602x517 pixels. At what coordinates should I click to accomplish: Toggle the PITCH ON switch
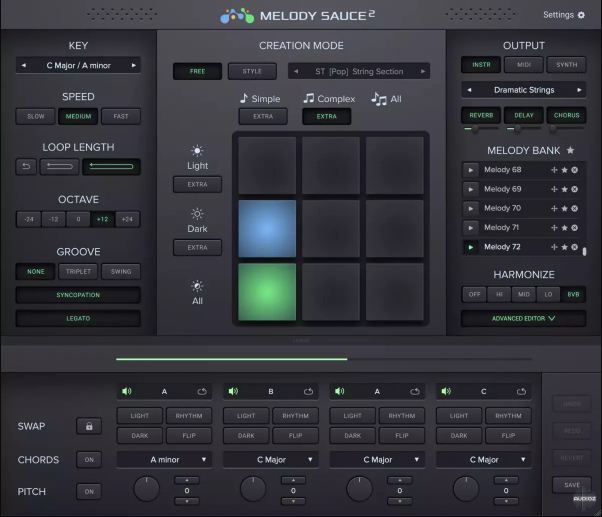tap(89, 491)
